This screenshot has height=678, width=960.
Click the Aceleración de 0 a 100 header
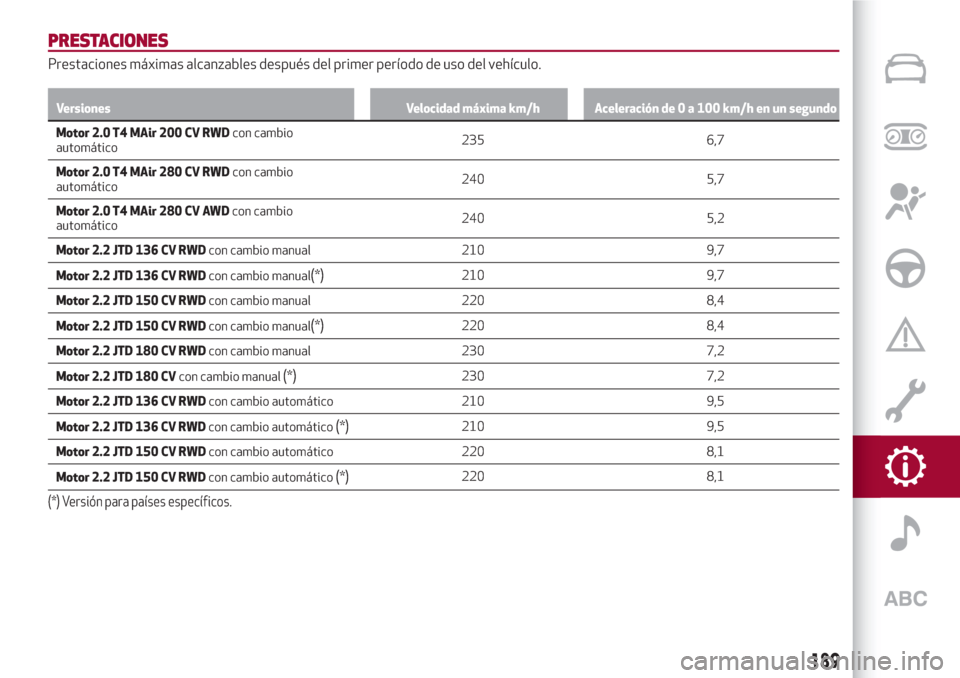click(x=711, y=105)
